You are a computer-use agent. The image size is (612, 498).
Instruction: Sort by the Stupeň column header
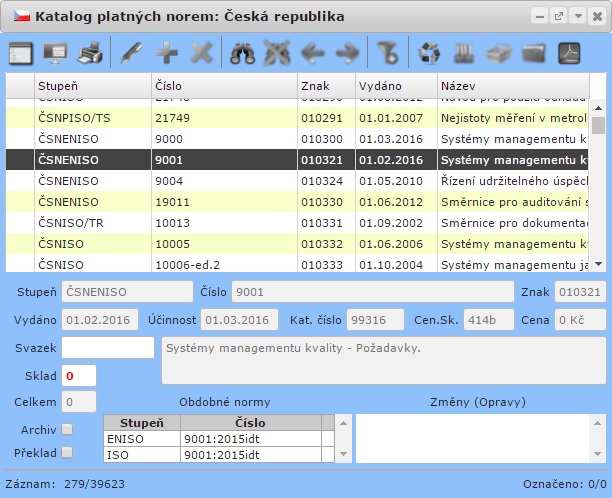click(93, 85)
